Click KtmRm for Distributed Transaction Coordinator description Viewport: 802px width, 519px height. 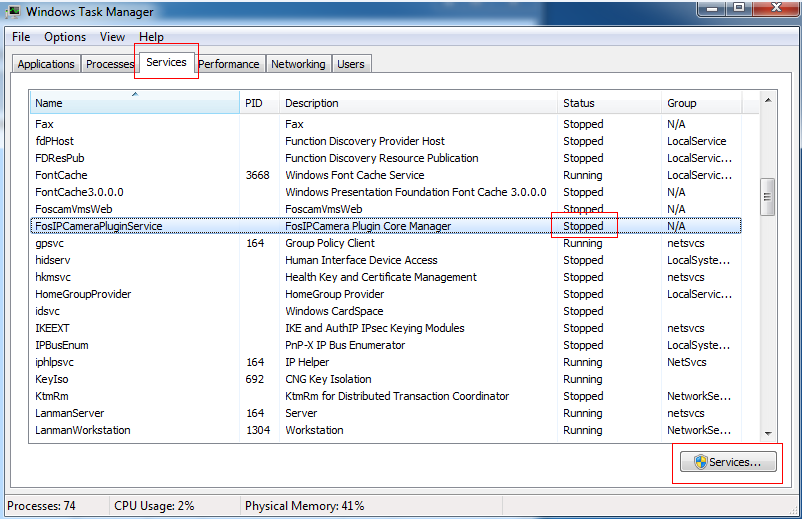pos(397,396)
